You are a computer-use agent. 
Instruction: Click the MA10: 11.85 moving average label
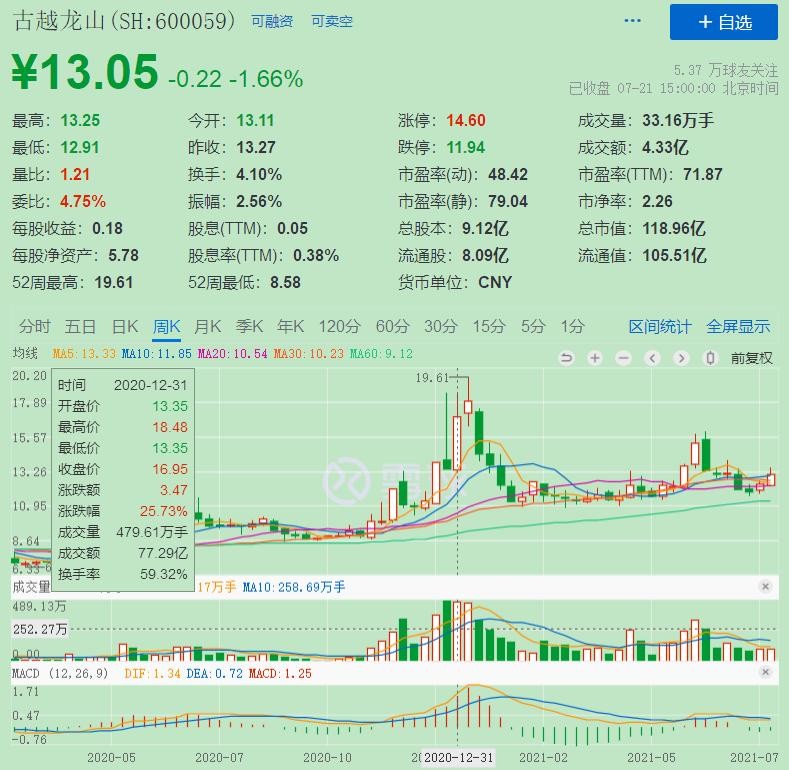click(x=156, y=354)
